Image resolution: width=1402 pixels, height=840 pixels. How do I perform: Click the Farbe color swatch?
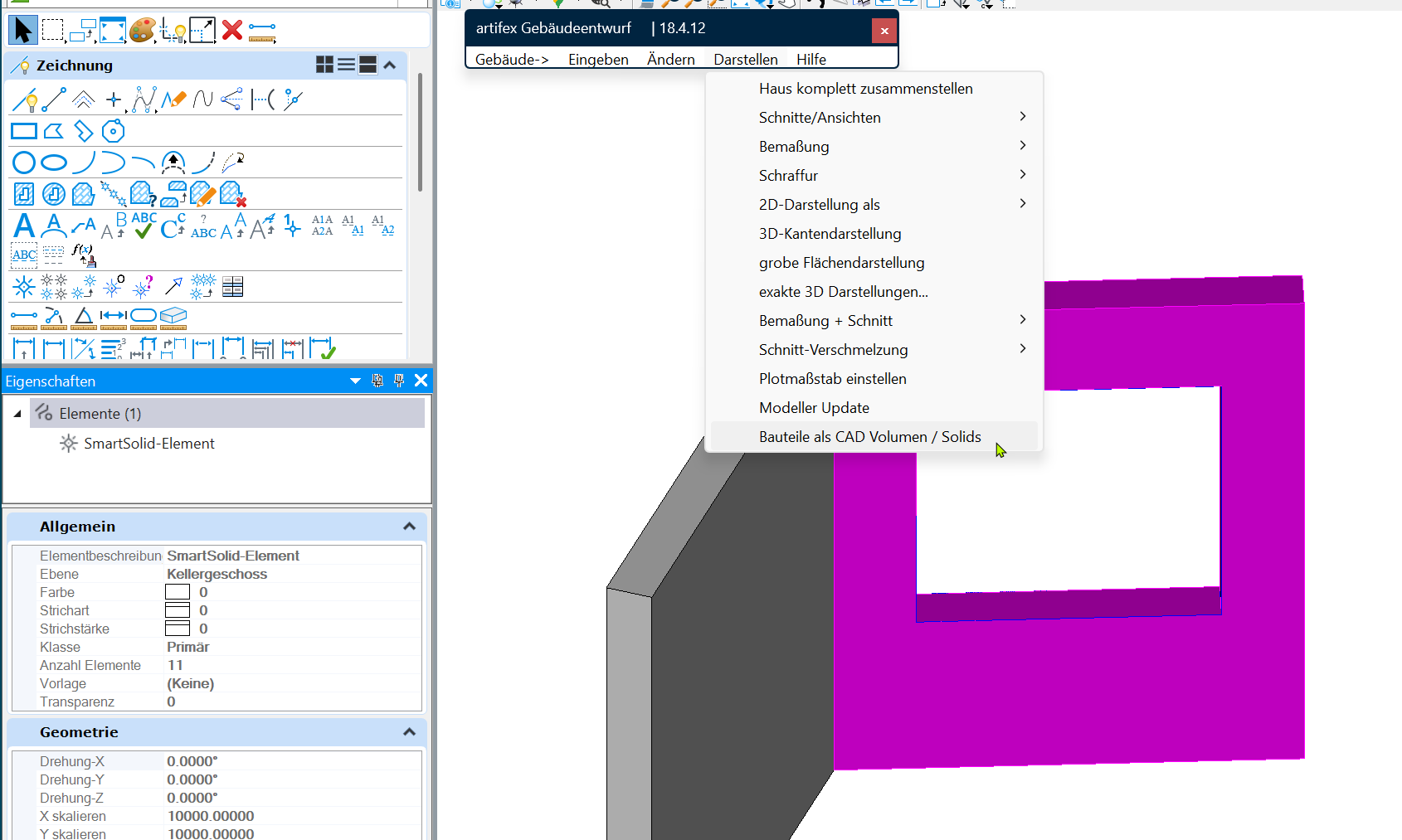(x=178, y=592)
